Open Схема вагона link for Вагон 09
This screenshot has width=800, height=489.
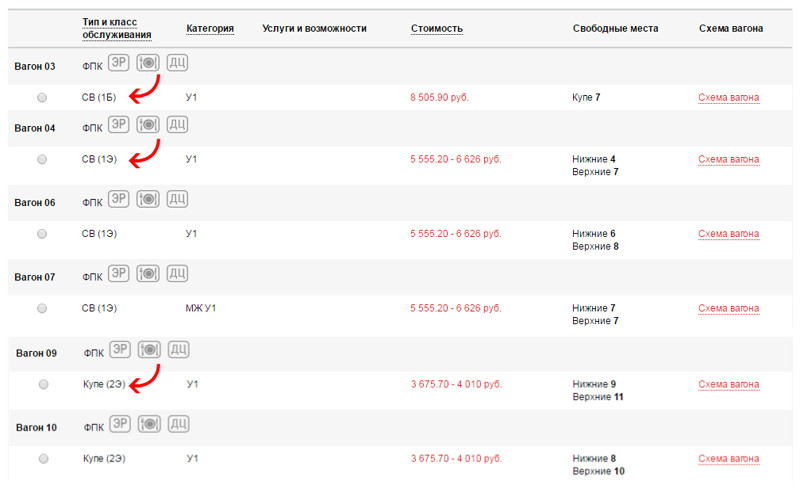pos(729,384)
